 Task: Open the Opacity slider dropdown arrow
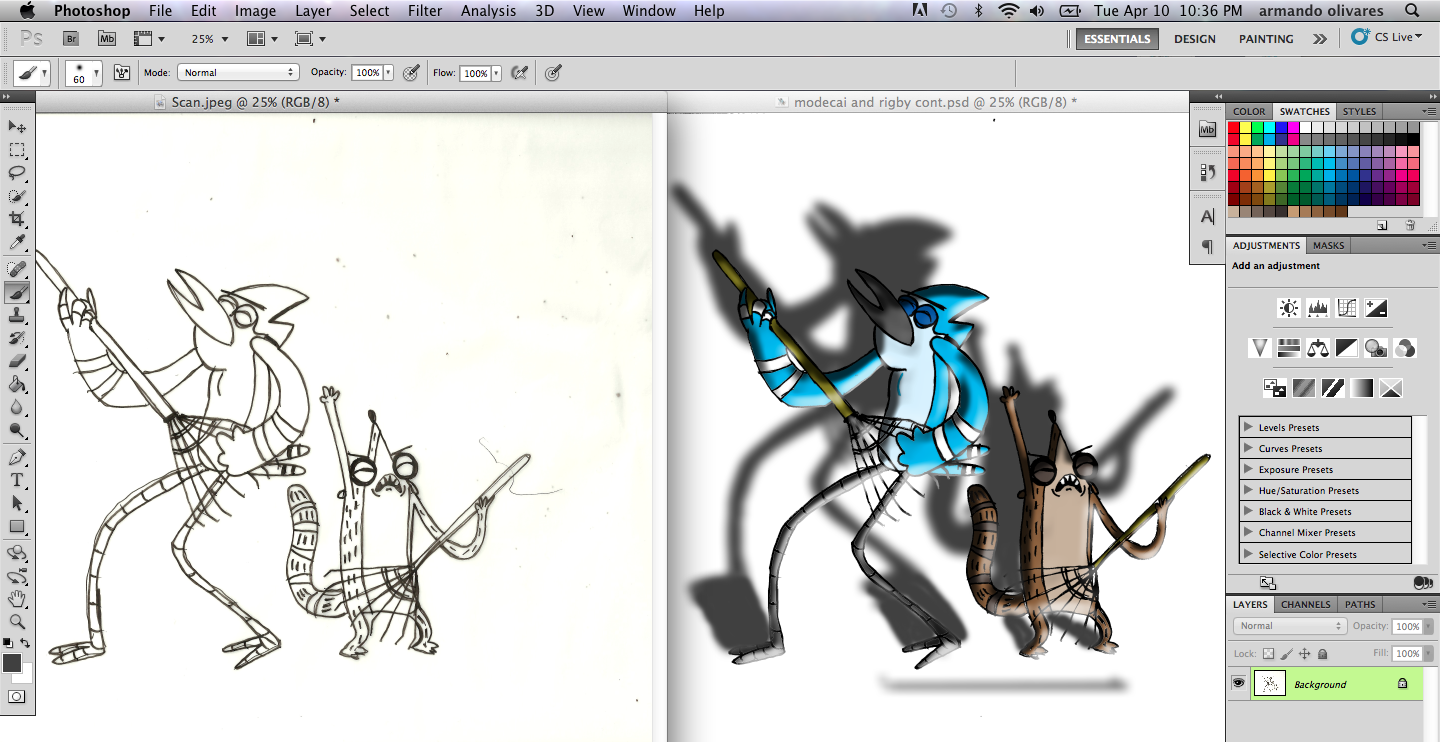pyautogui.click(x=388, y=73)
